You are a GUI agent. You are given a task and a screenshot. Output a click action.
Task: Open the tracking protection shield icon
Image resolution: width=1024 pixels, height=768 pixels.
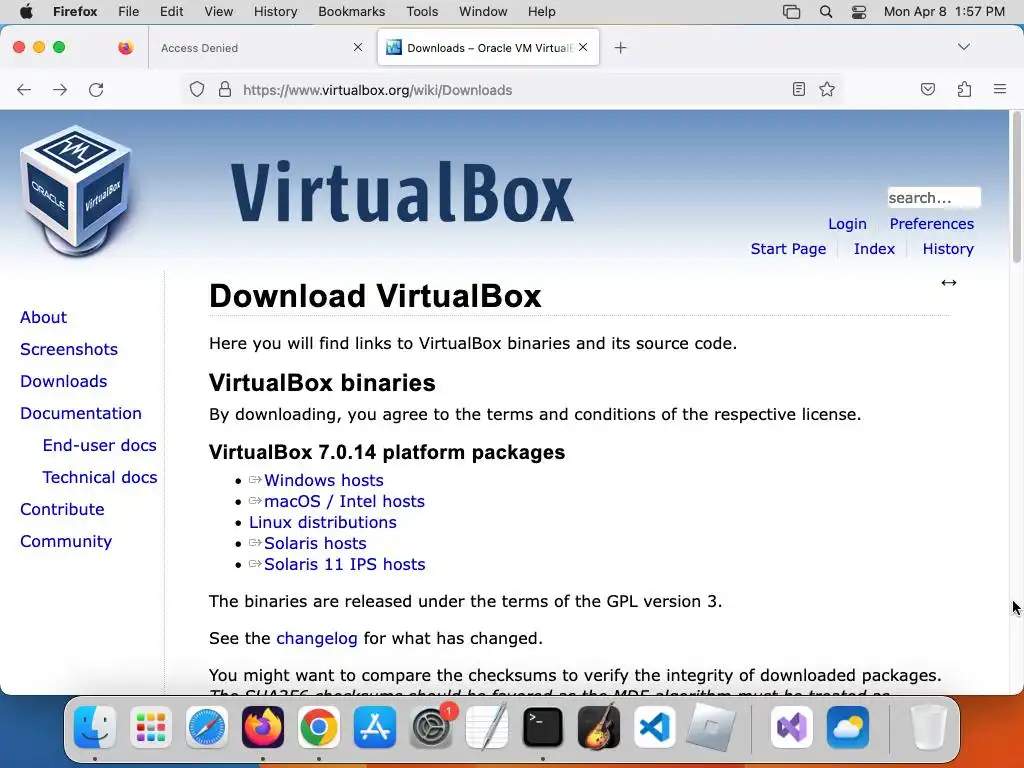coord(197,89)
